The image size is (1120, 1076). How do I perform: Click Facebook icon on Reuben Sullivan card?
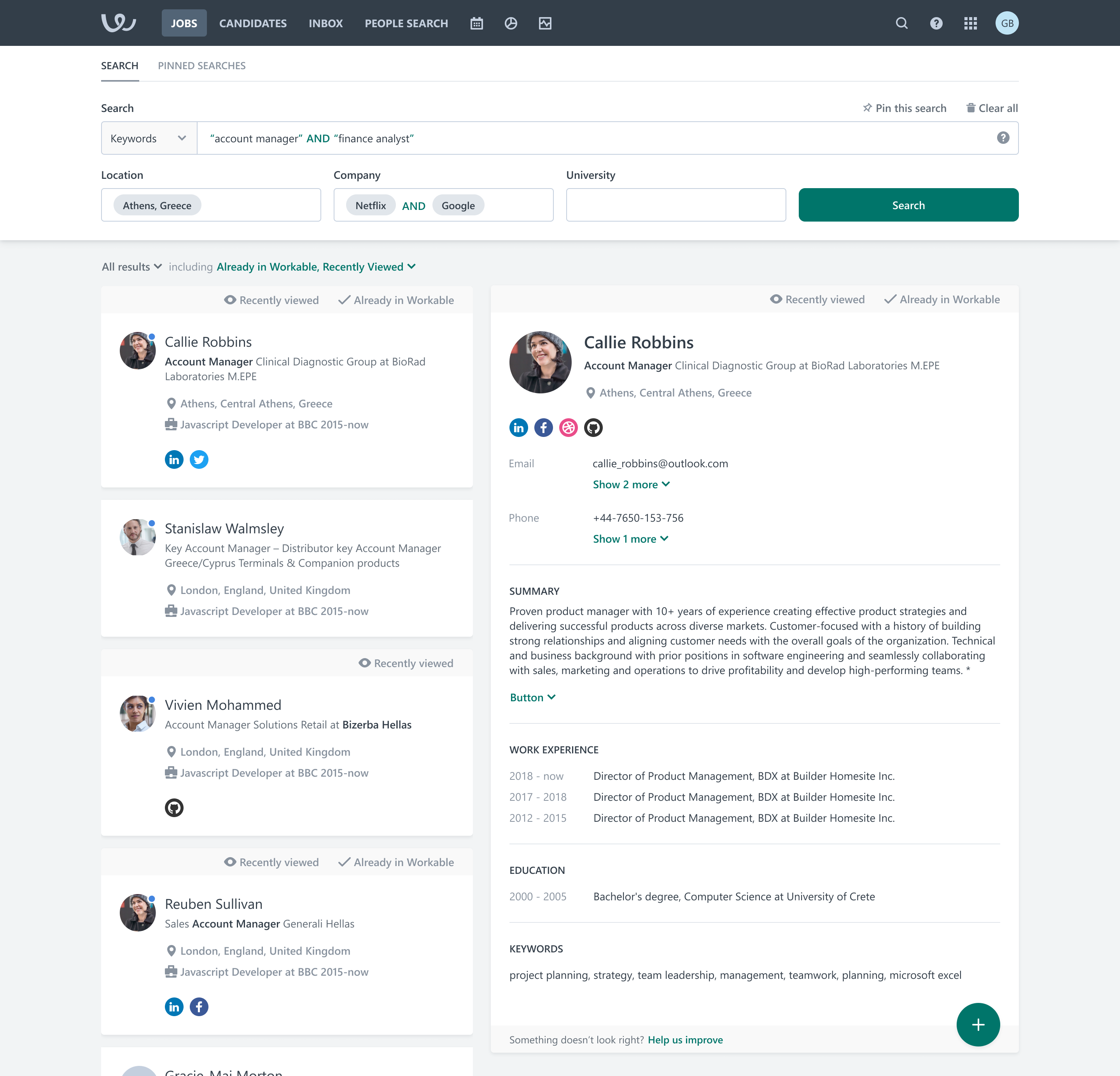[199, 1007]
